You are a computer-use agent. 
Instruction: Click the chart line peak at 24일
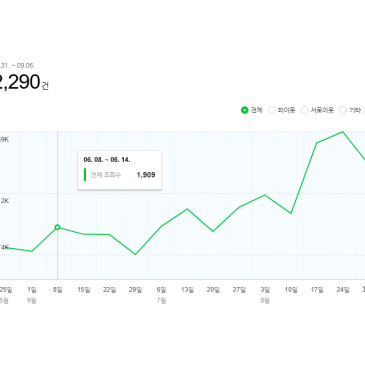coord(343,132)
